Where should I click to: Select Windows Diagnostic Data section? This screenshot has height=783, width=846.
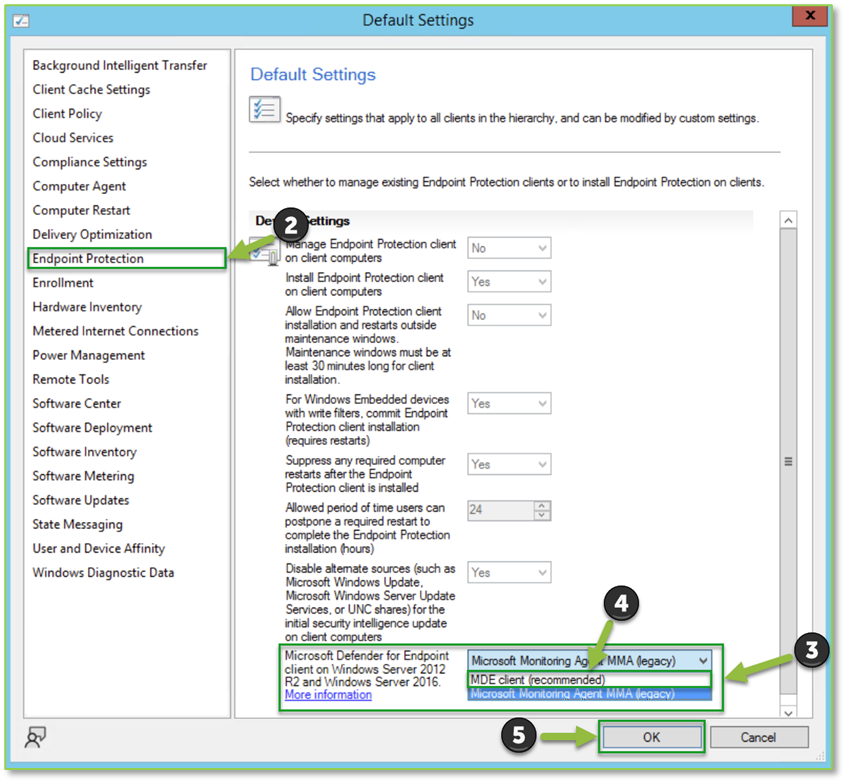100,572
